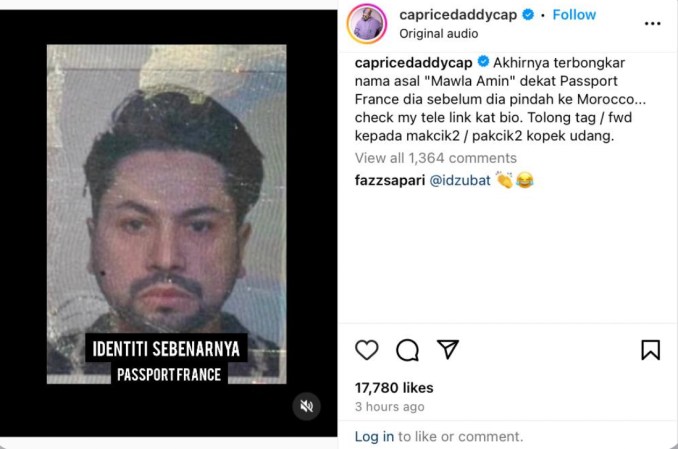Share post with paper plane icon

[448, 349]
